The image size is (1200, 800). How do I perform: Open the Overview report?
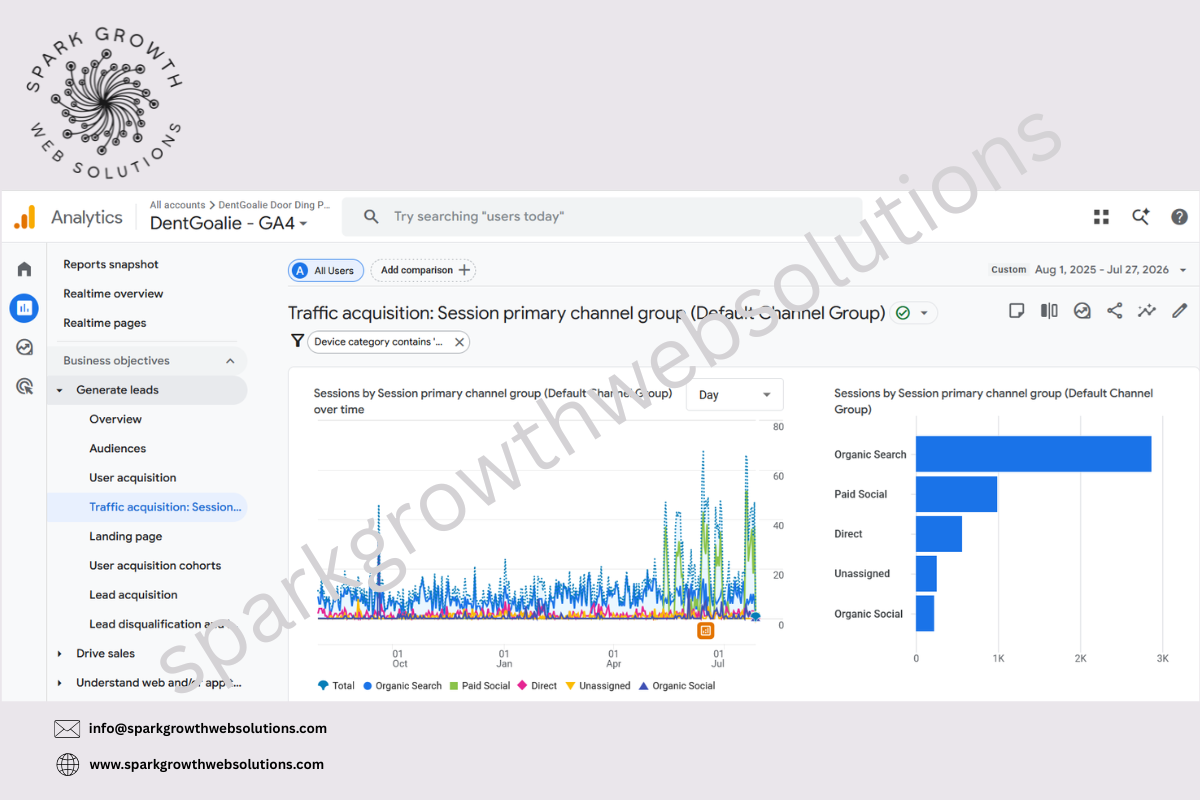pos(115,419)
